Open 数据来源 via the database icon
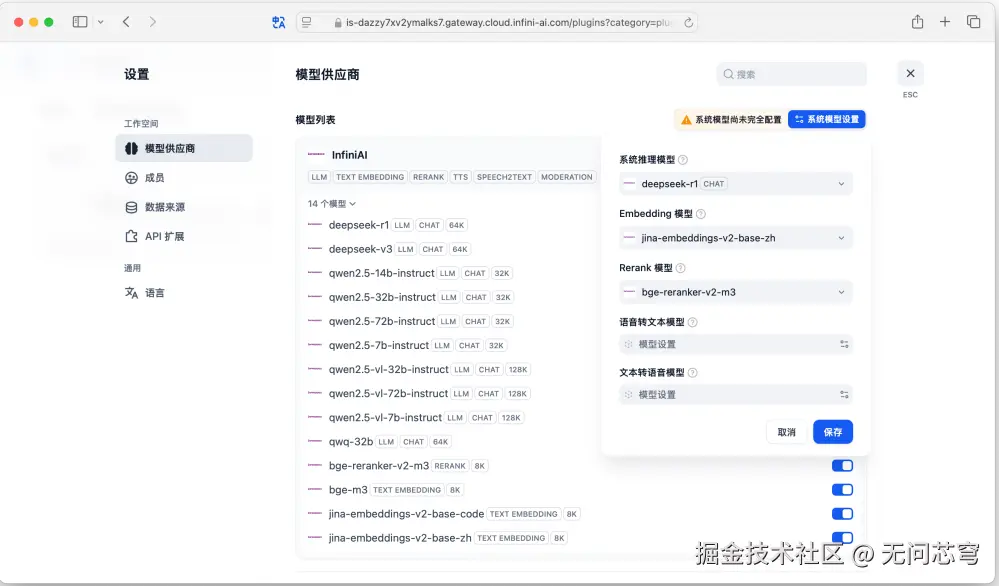The image size is (999, 586). [130, 208]
